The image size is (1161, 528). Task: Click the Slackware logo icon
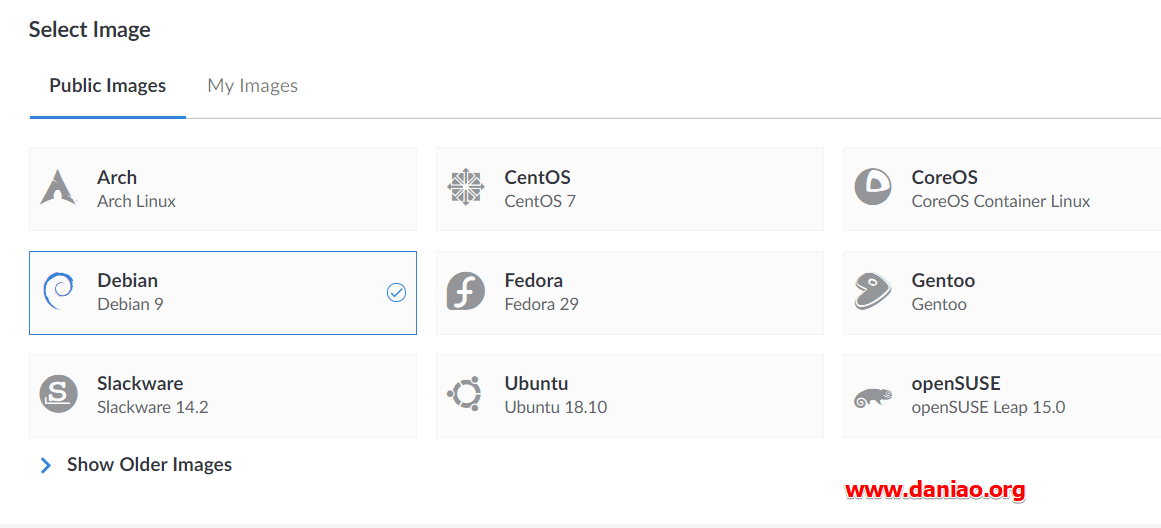[58, 394]
